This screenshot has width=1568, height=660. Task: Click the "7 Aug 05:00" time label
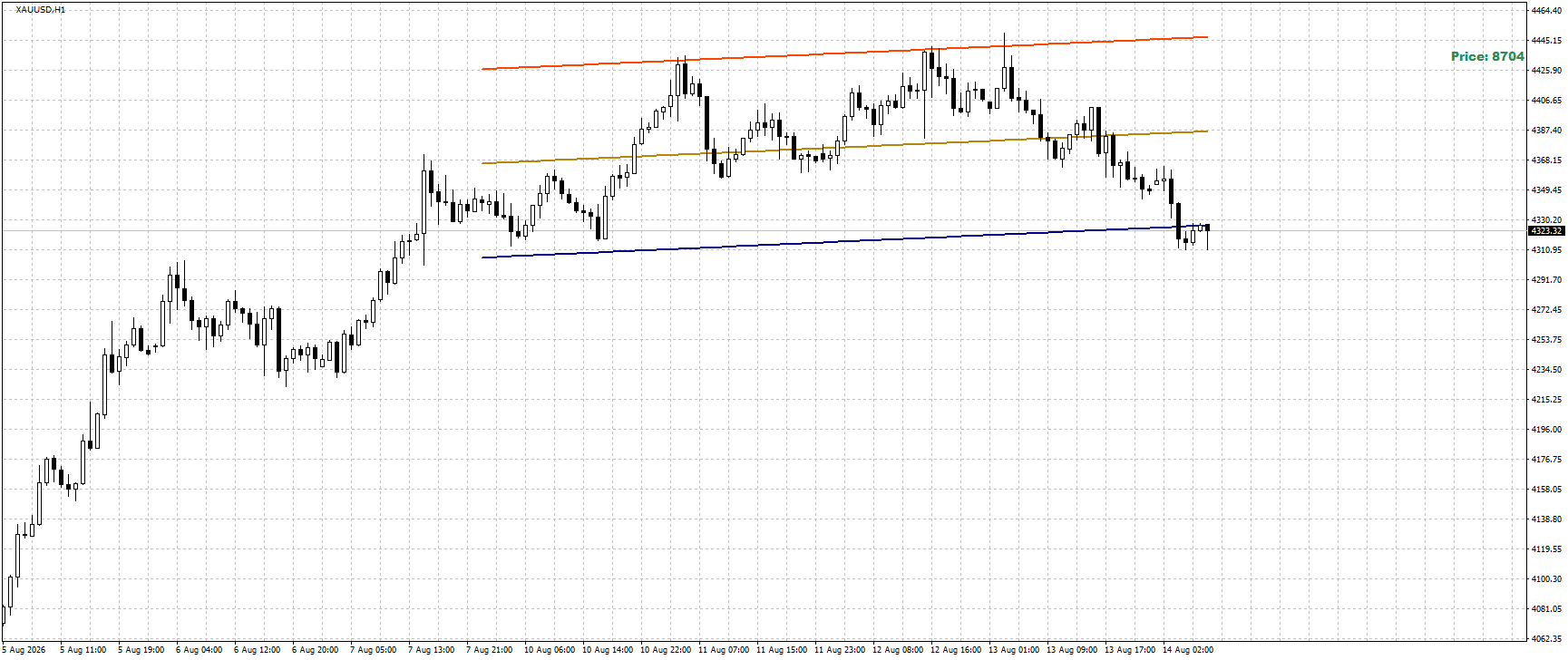coord(374,650)
